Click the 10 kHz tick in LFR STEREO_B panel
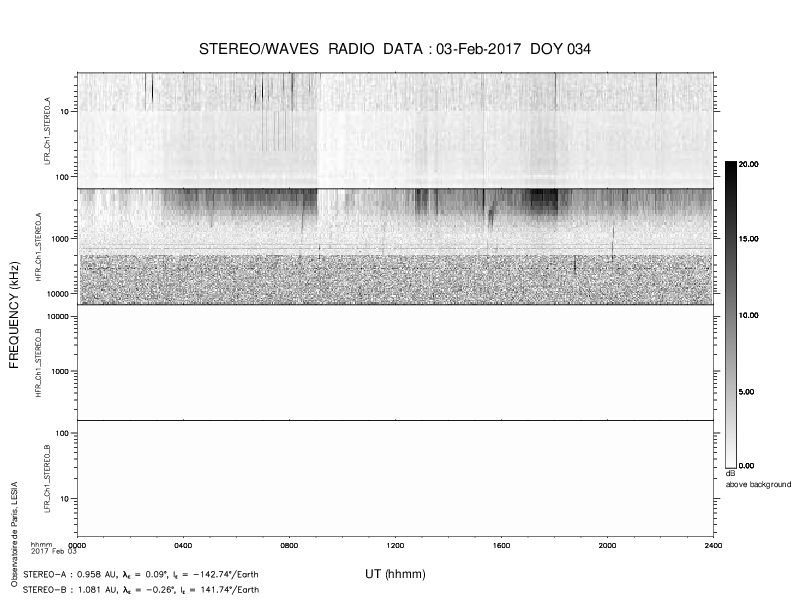The image size is (792, 612). pos(65,499)
